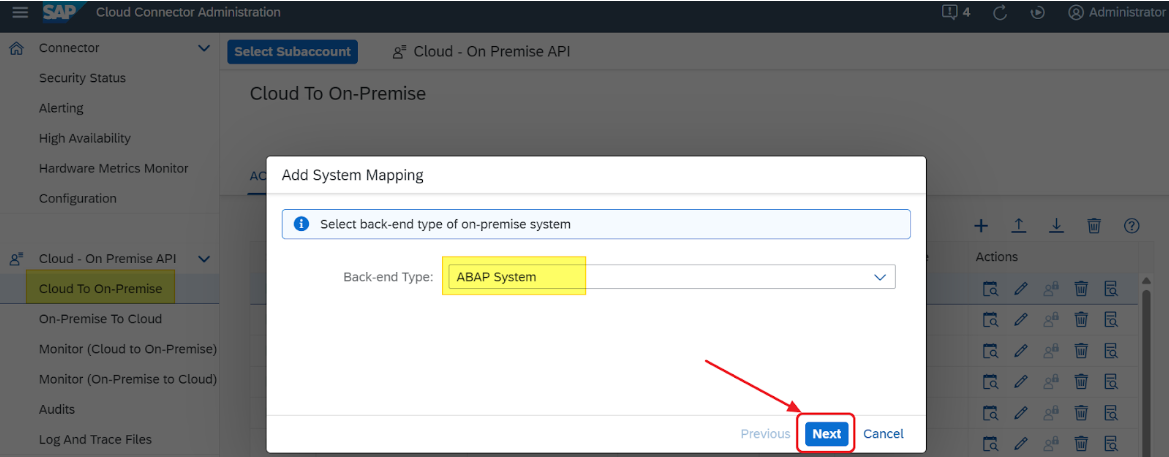Collapse the Cloud - On Premise API chevron
Viewport: 1169px width, 457px height.
coord(204,259)
